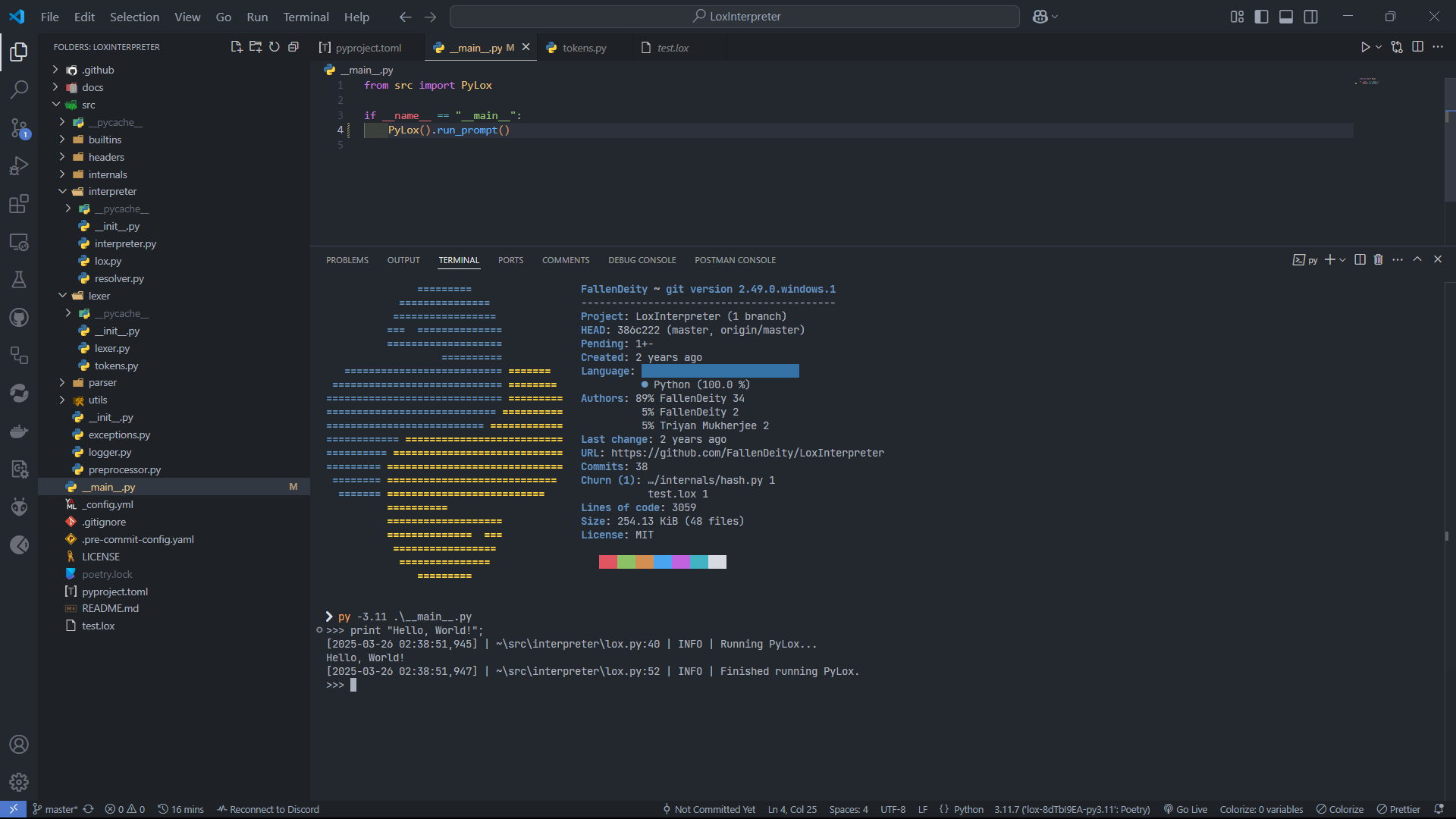Open the Search view in activity bar

19,89
